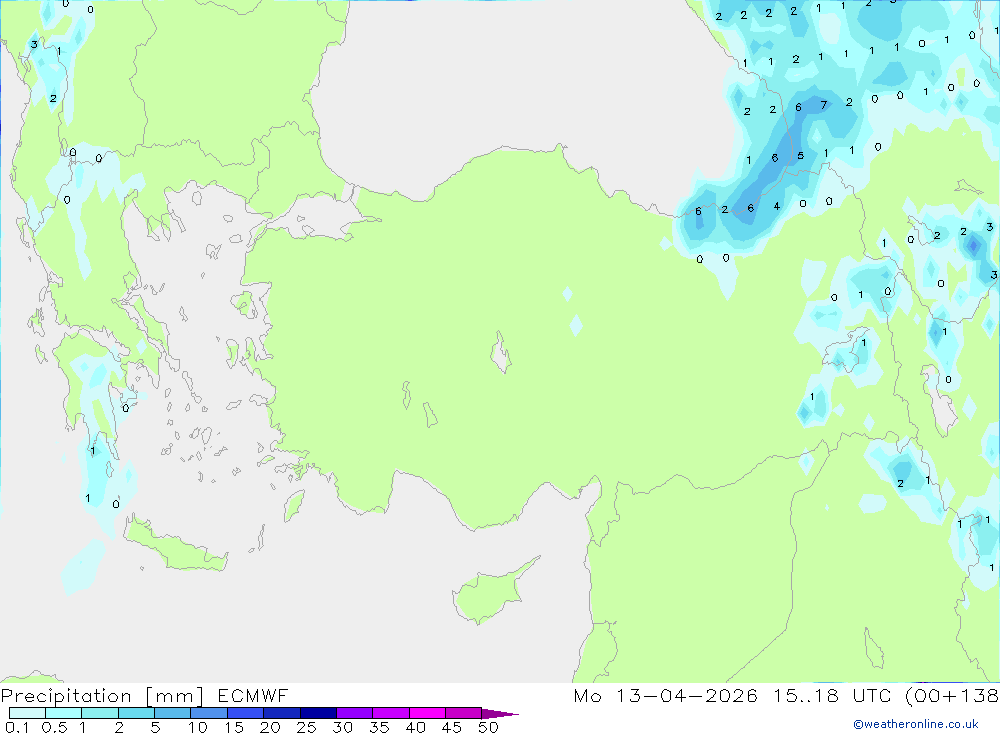Click the '4' precipitation value on map
The width and height of the screenshot is (1000, 733).
coord(777,206)
